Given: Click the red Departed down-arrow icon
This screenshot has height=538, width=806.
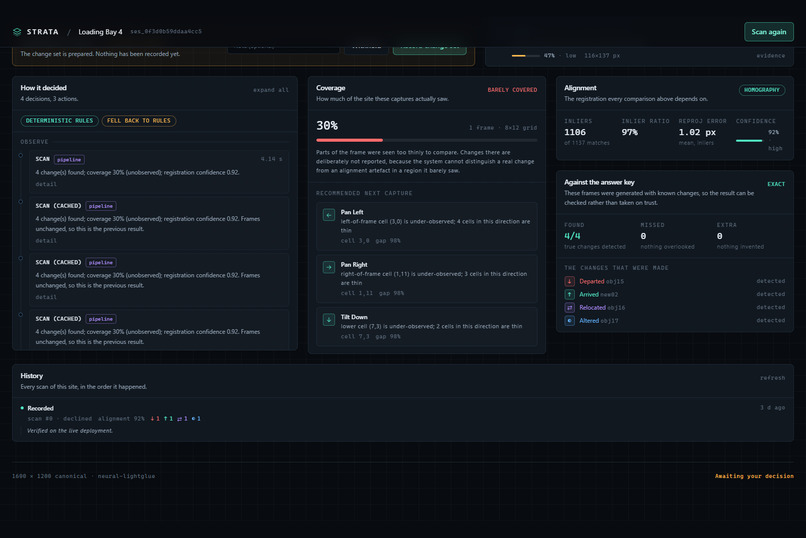Looking at the screenshot, I should [570, 282].
